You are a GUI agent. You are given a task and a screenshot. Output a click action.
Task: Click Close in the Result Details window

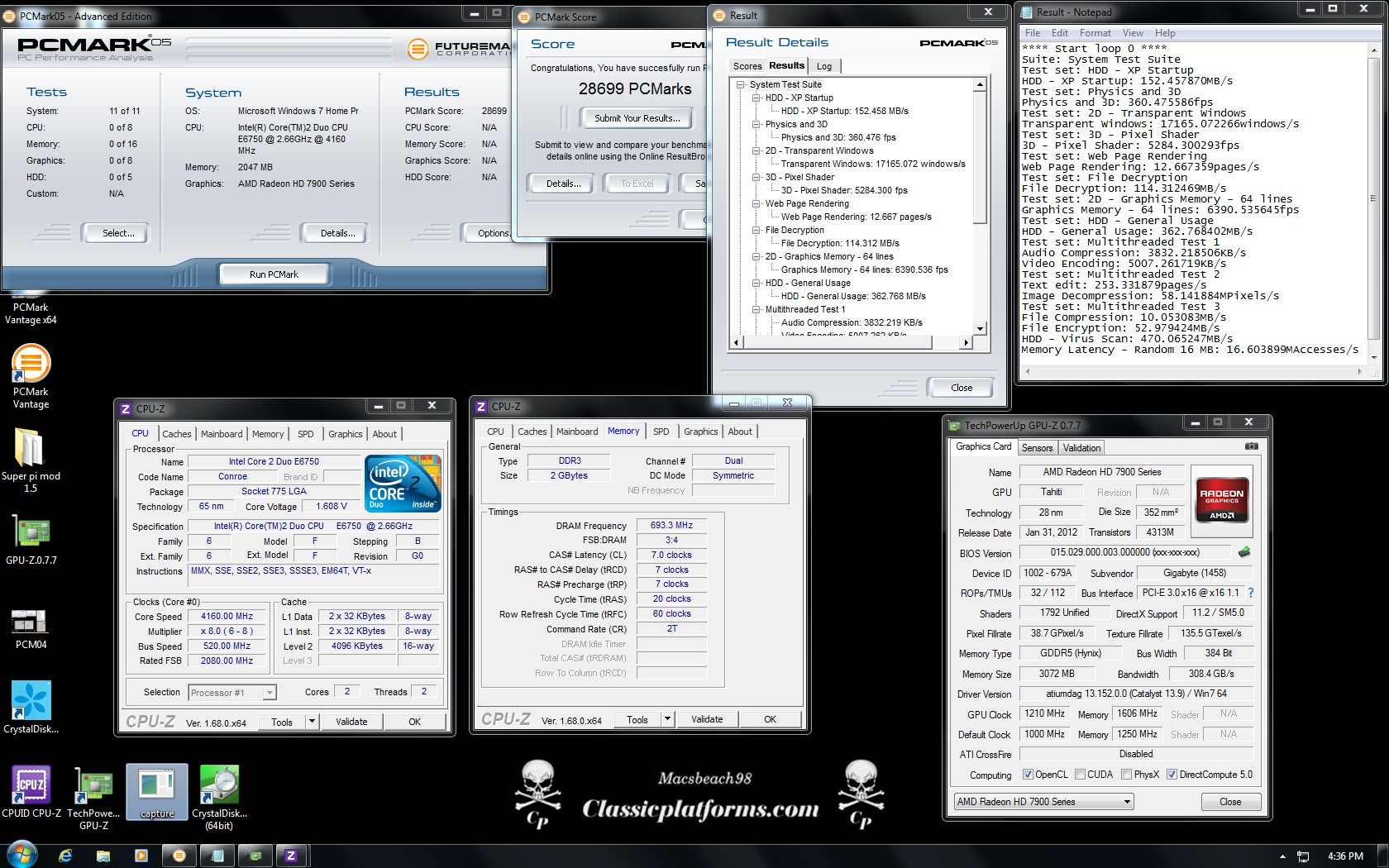(962, 388)
